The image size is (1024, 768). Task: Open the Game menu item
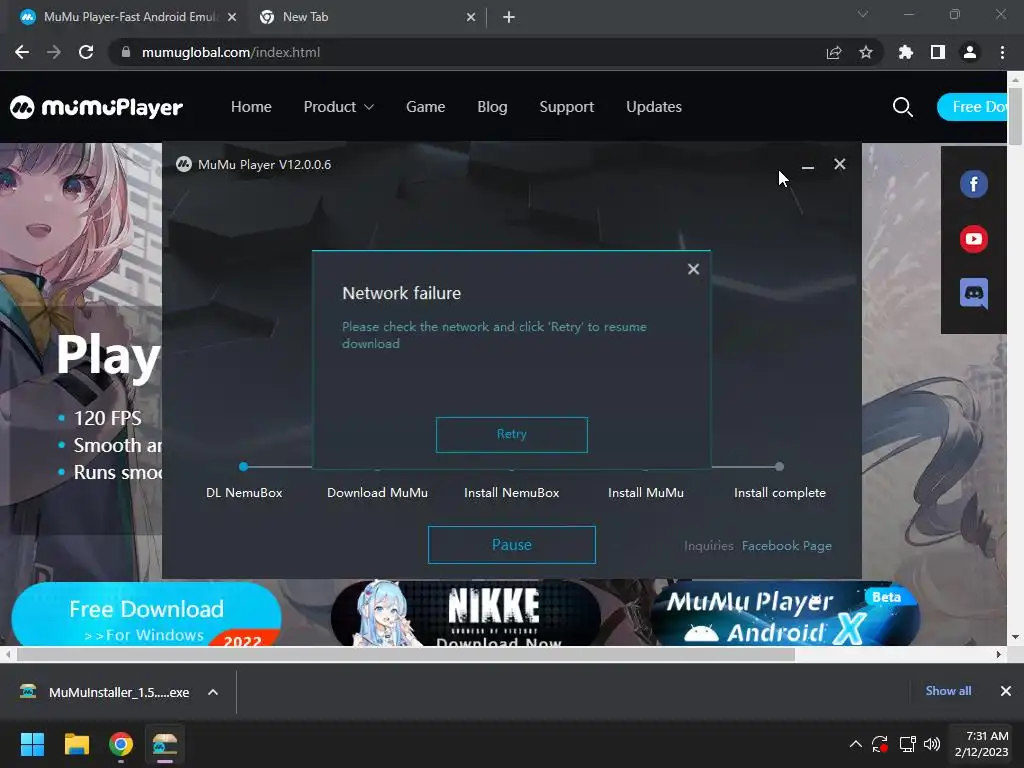click(425, 107)
